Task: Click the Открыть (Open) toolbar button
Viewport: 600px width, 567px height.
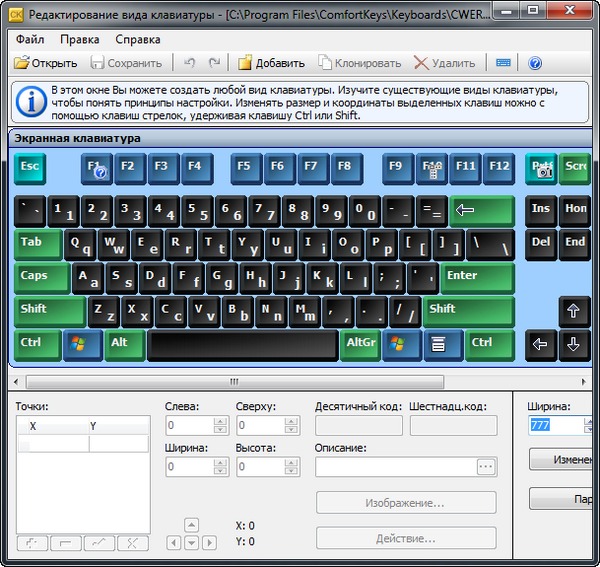Action: [46, 63]
